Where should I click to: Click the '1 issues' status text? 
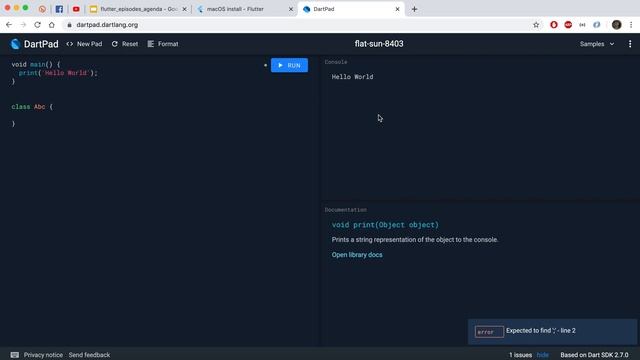tap(520, 355)
